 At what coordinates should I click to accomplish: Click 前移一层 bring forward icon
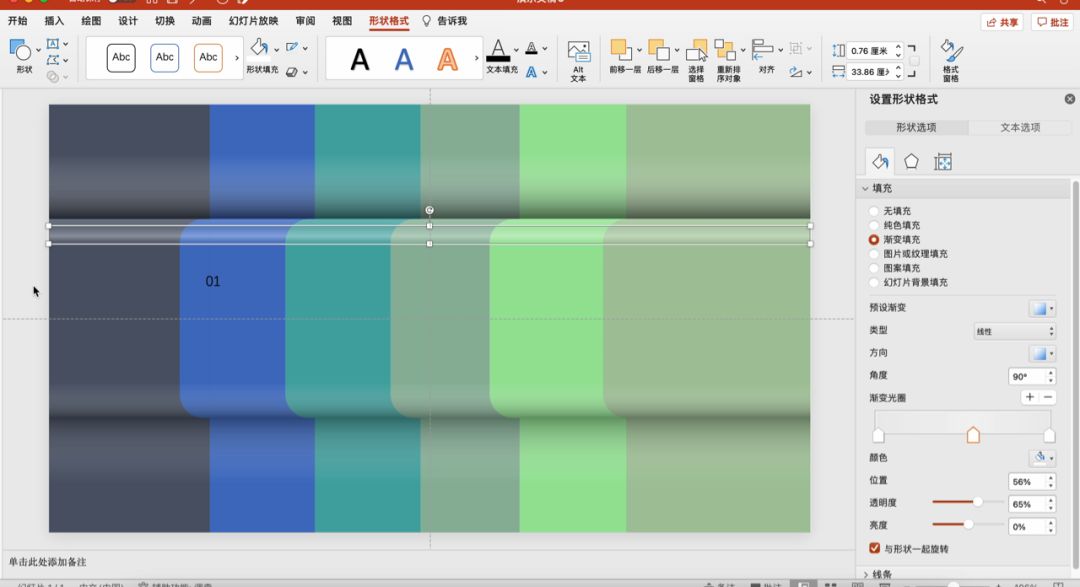(621, 50)
